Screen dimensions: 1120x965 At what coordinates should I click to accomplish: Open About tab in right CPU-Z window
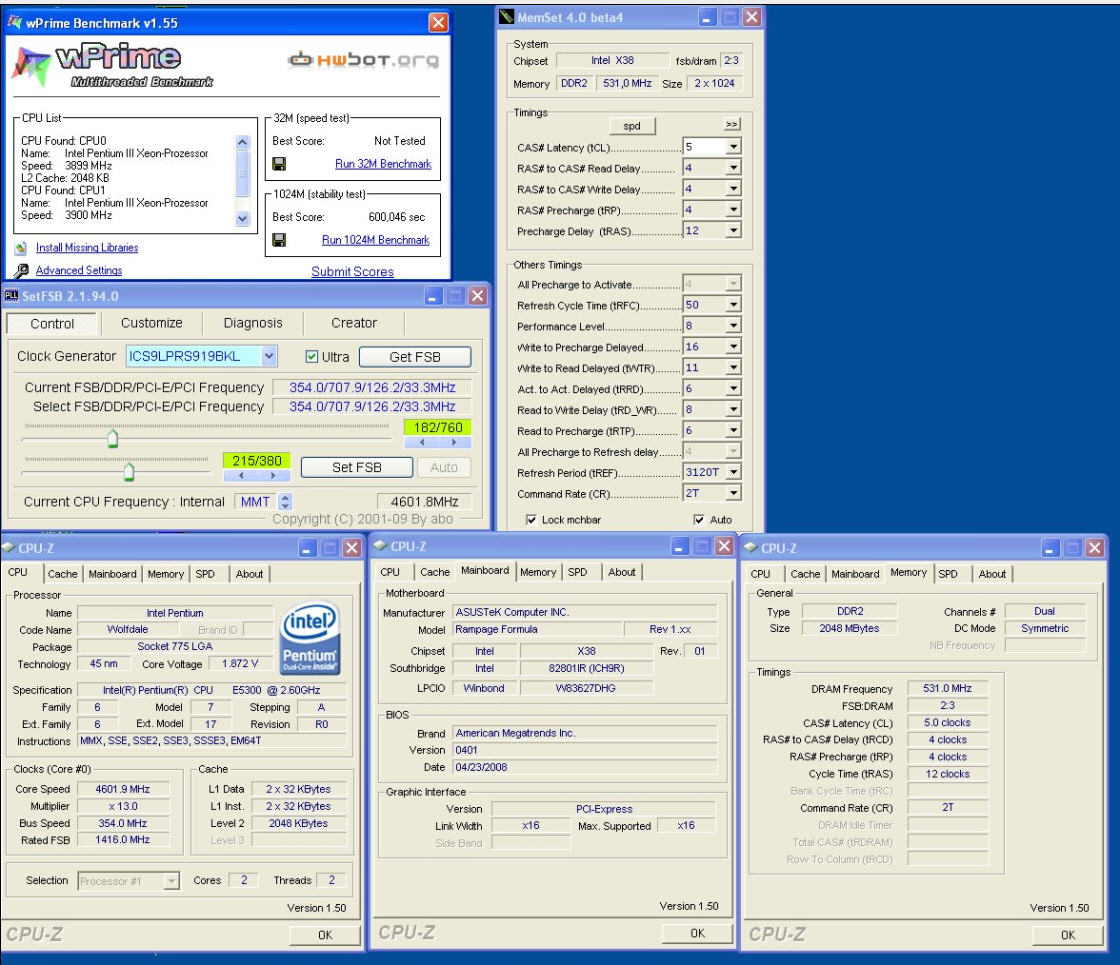point(992,574)
